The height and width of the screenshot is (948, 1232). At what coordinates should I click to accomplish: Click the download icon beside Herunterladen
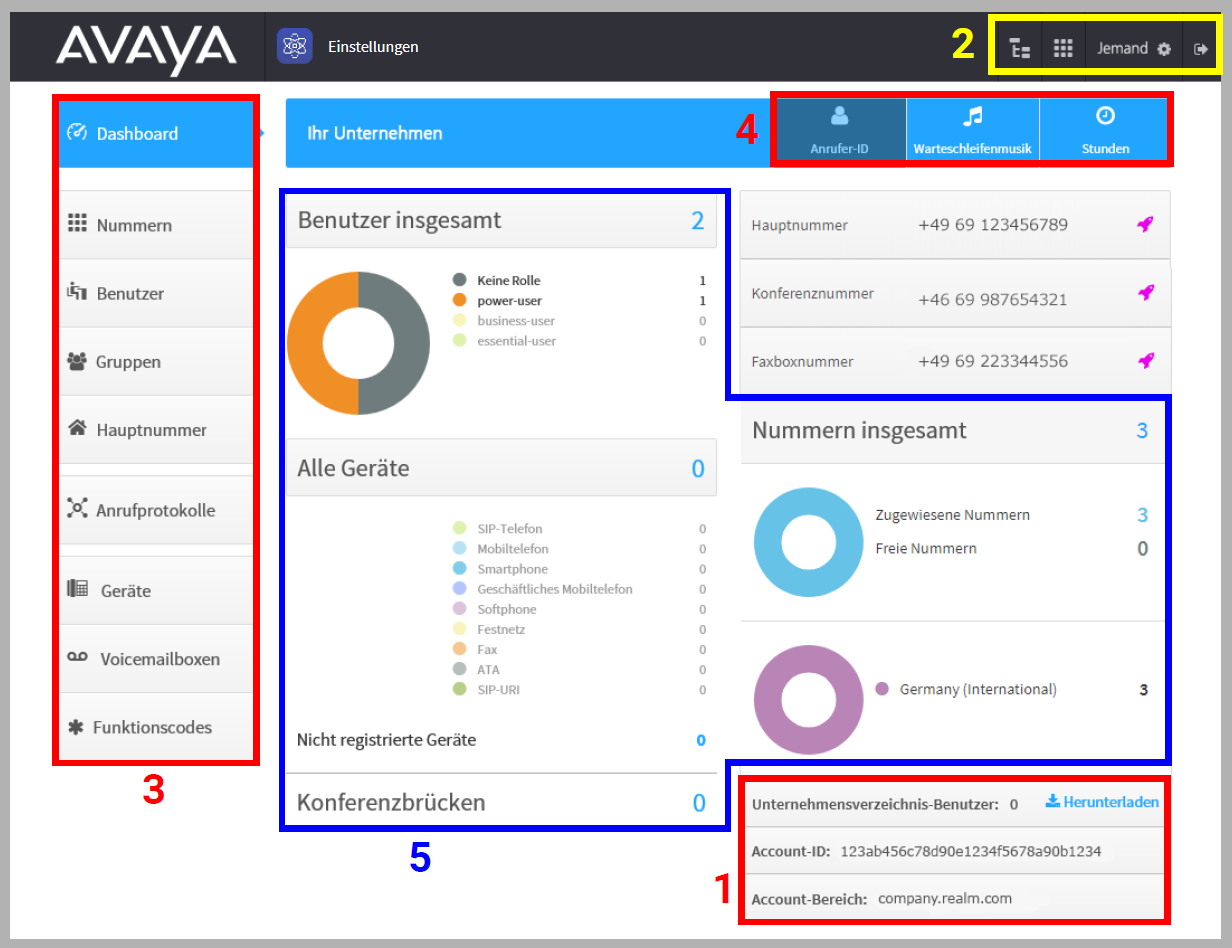(1052, 801)
